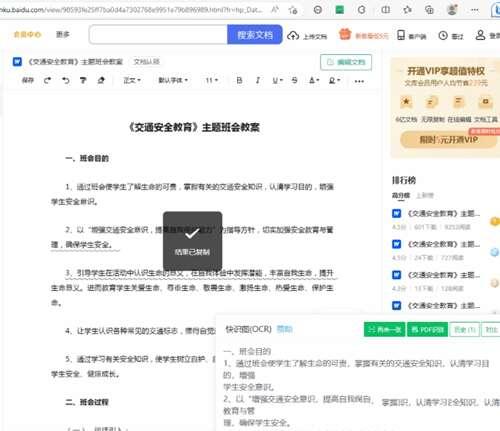Click the OCR result text area
This screenshot has width=500, height=431.
tap(360, 388)
